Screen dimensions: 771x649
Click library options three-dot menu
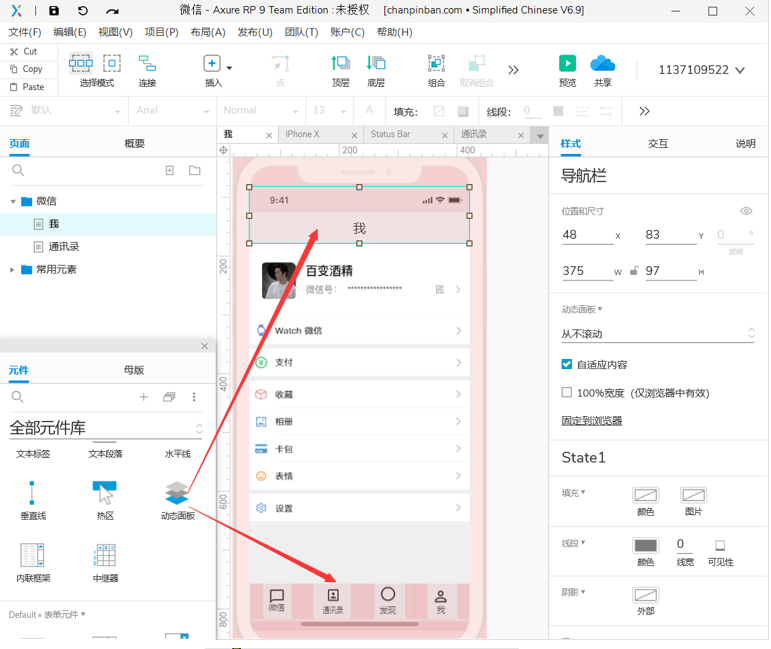tap(194, 397)
